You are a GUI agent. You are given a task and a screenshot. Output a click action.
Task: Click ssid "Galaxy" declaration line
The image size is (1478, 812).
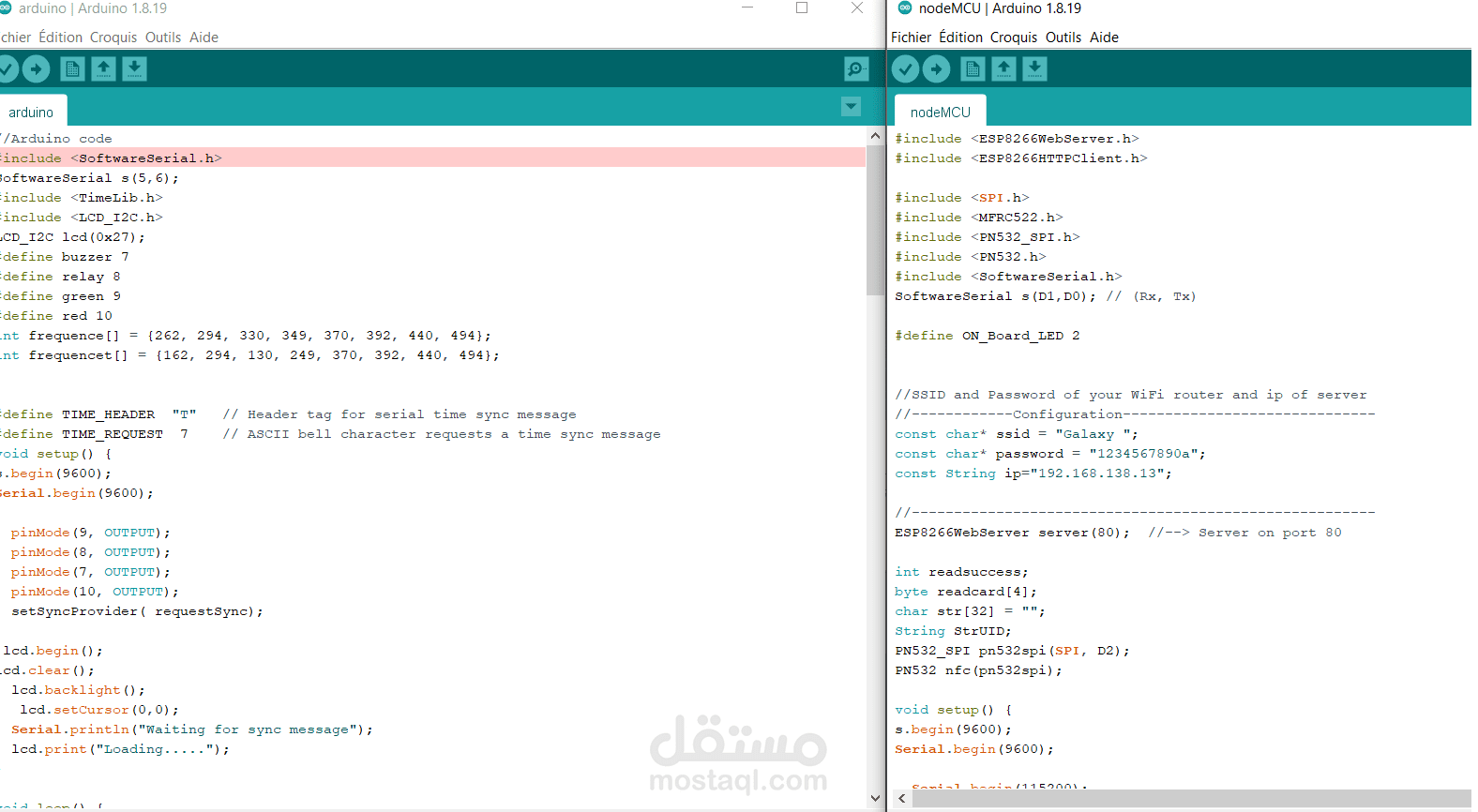(x=1017, y=434)
